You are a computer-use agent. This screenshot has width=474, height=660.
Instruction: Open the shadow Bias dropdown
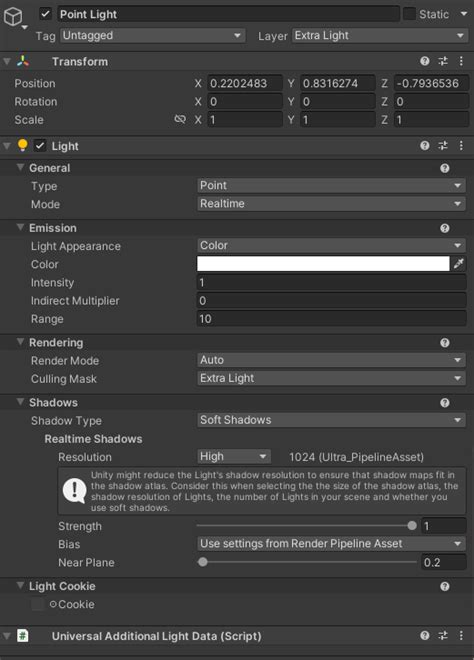(x=331, y=543)
